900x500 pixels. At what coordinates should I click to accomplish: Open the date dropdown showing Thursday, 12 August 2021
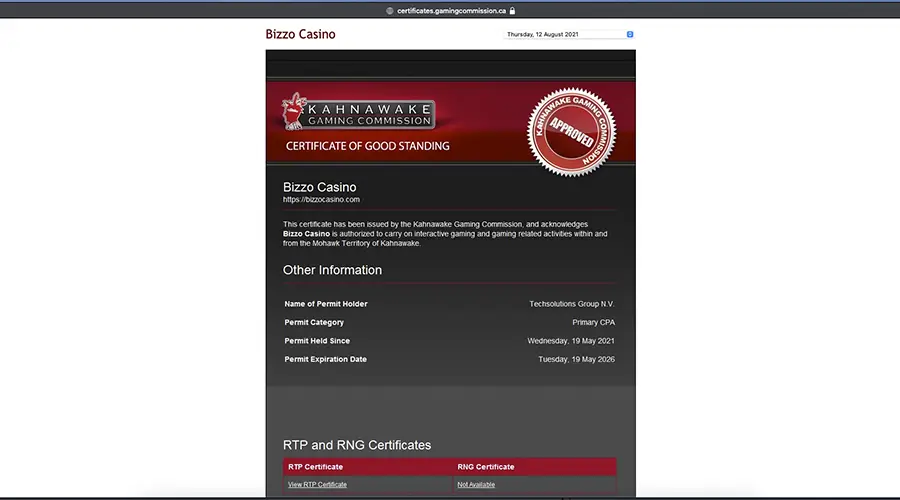click(569, 34)
